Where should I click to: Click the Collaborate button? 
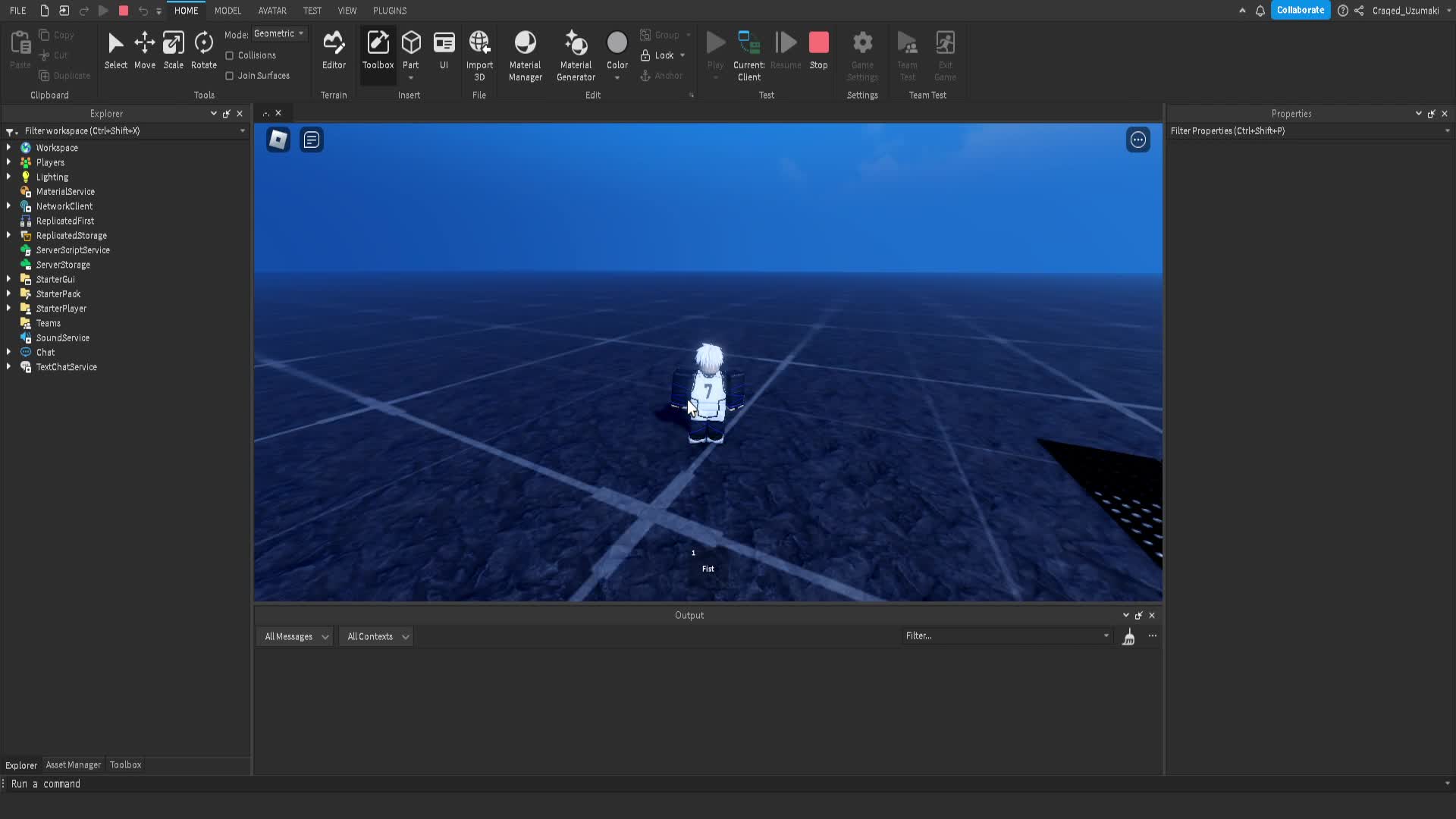click(1300, 11)
